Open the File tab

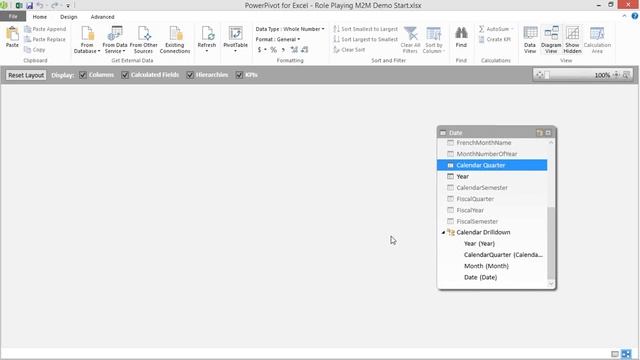13,17
